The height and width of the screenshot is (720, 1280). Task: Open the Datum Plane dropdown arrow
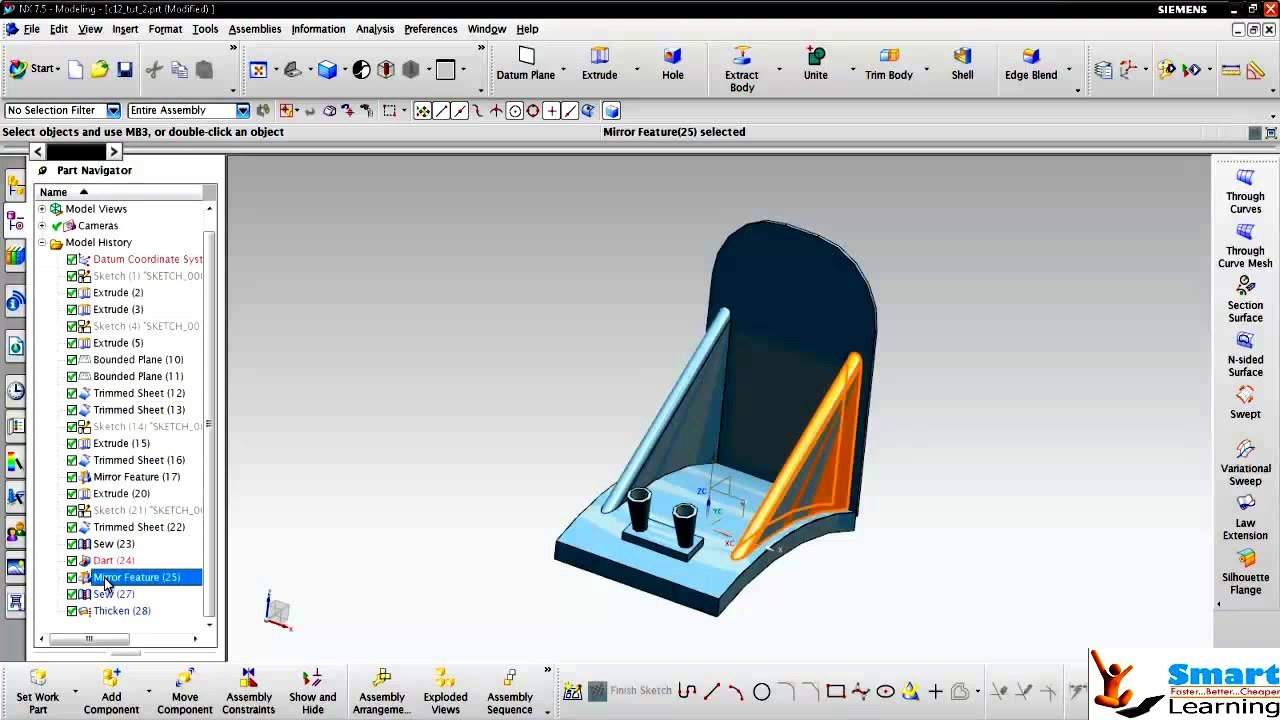(x=563, y=71)
